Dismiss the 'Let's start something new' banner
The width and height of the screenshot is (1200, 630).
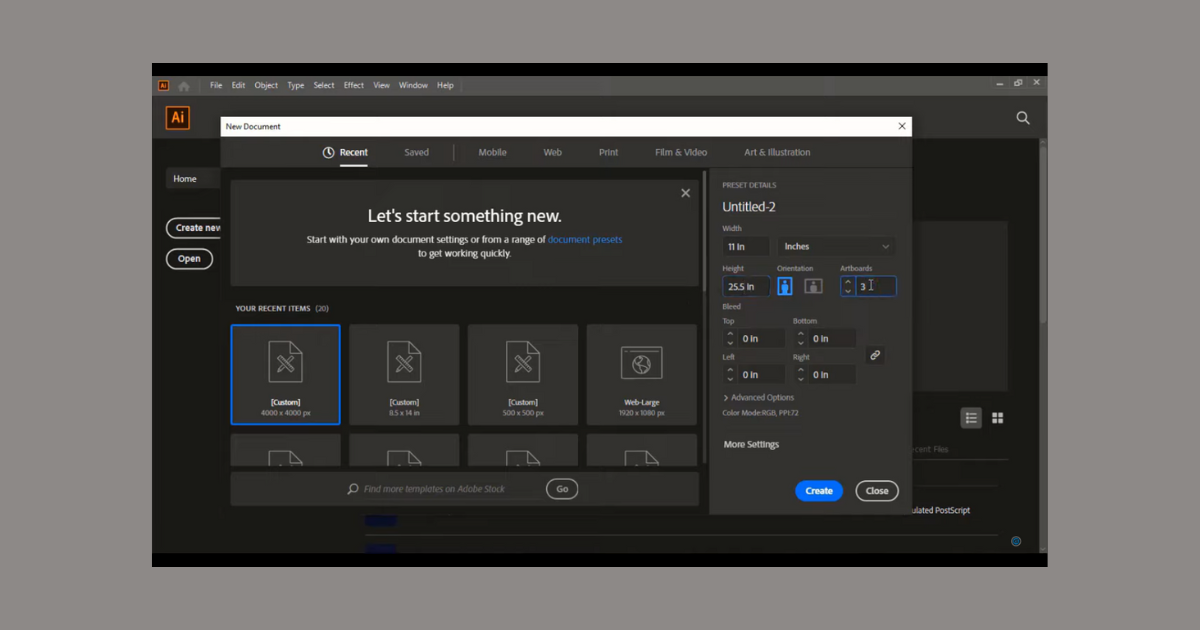(x=685, y=193)
